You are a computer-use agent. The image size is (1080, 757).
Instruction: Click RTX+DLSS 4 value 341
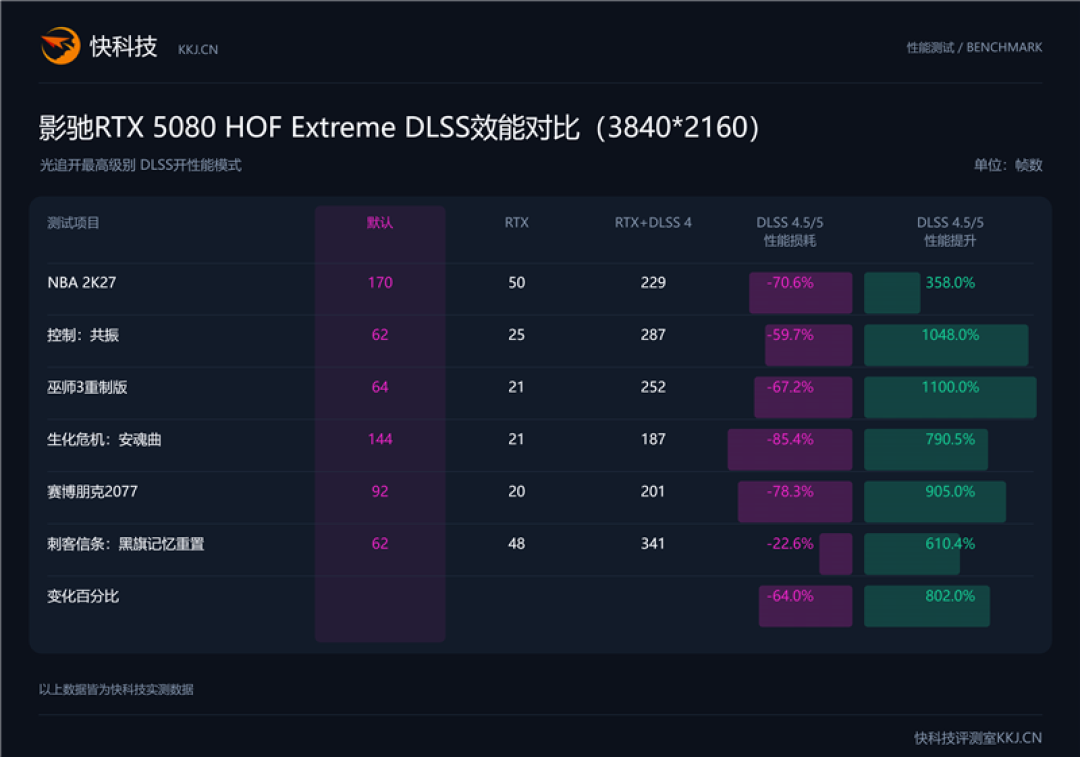(653, 544)
